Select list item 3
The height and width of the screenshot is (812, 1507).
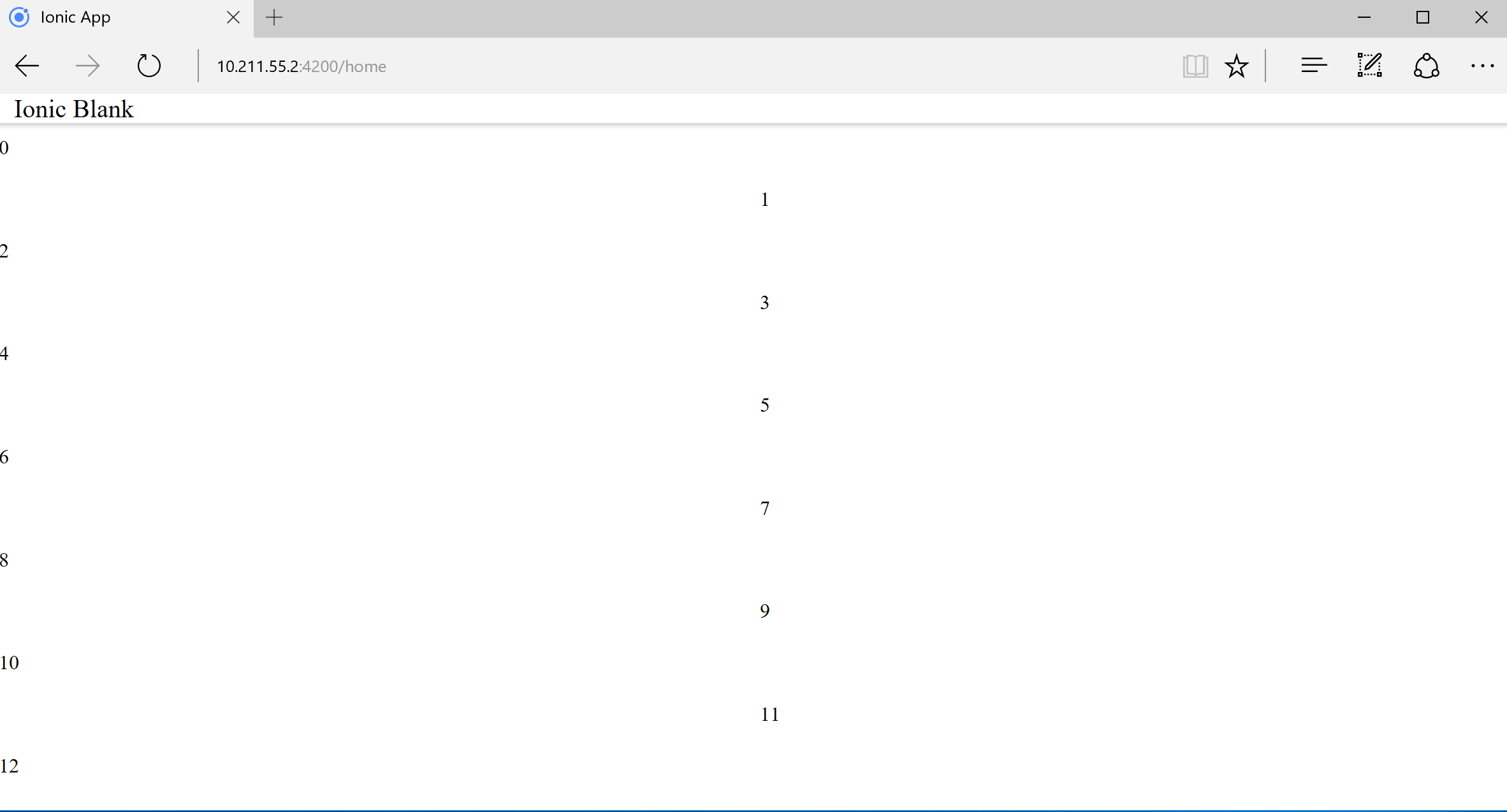coord(764,302)
